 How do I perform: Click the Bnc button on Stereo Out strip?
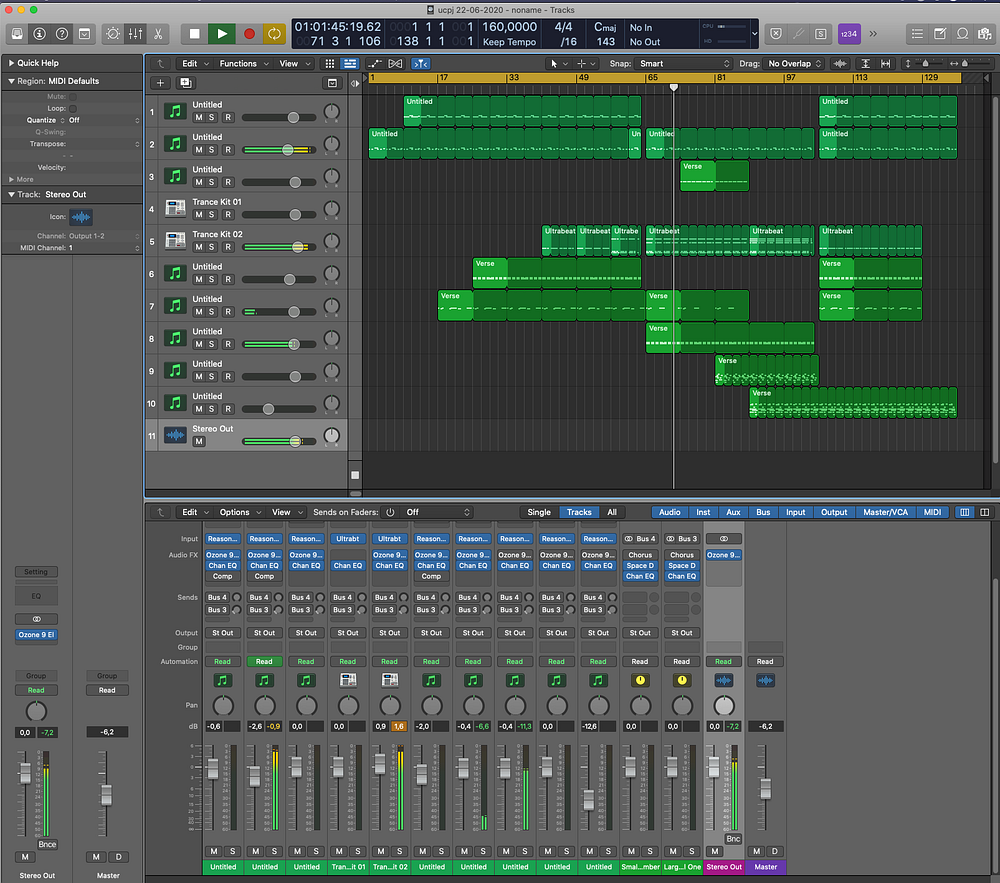(733, 838)
